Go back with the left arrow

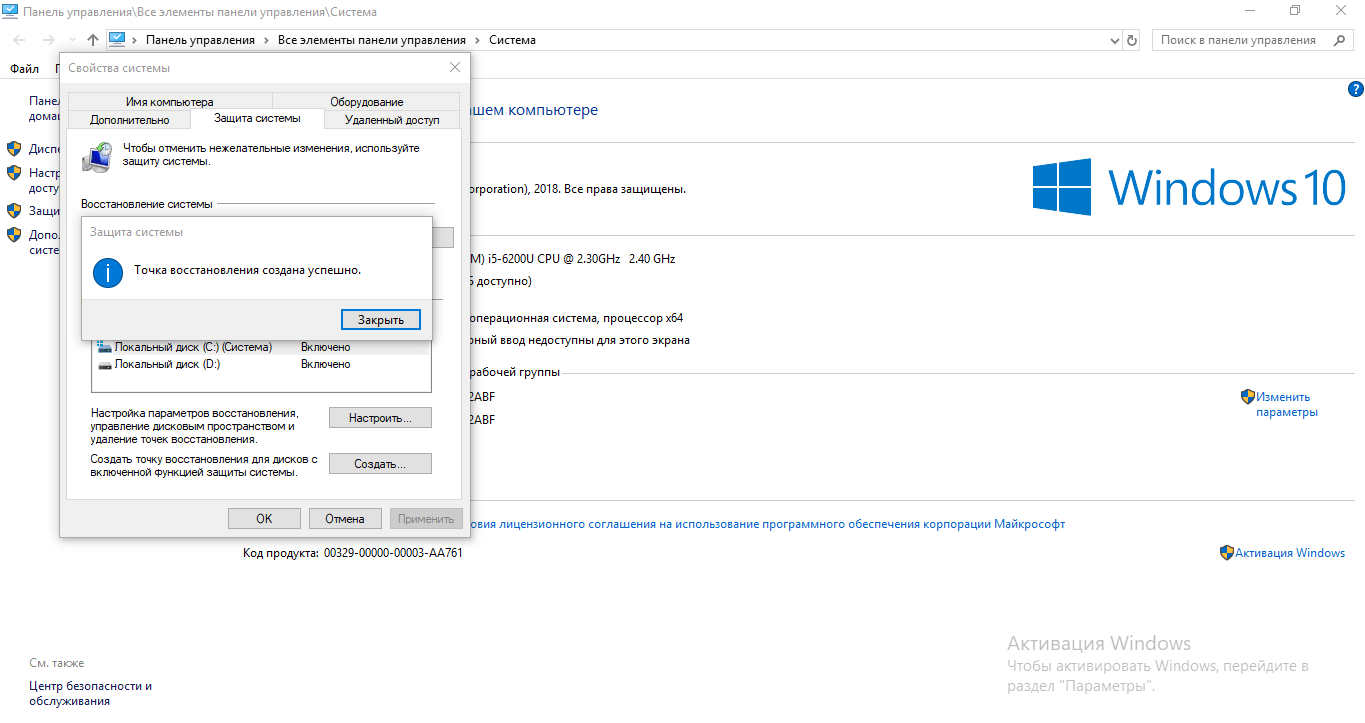point(20,40)
